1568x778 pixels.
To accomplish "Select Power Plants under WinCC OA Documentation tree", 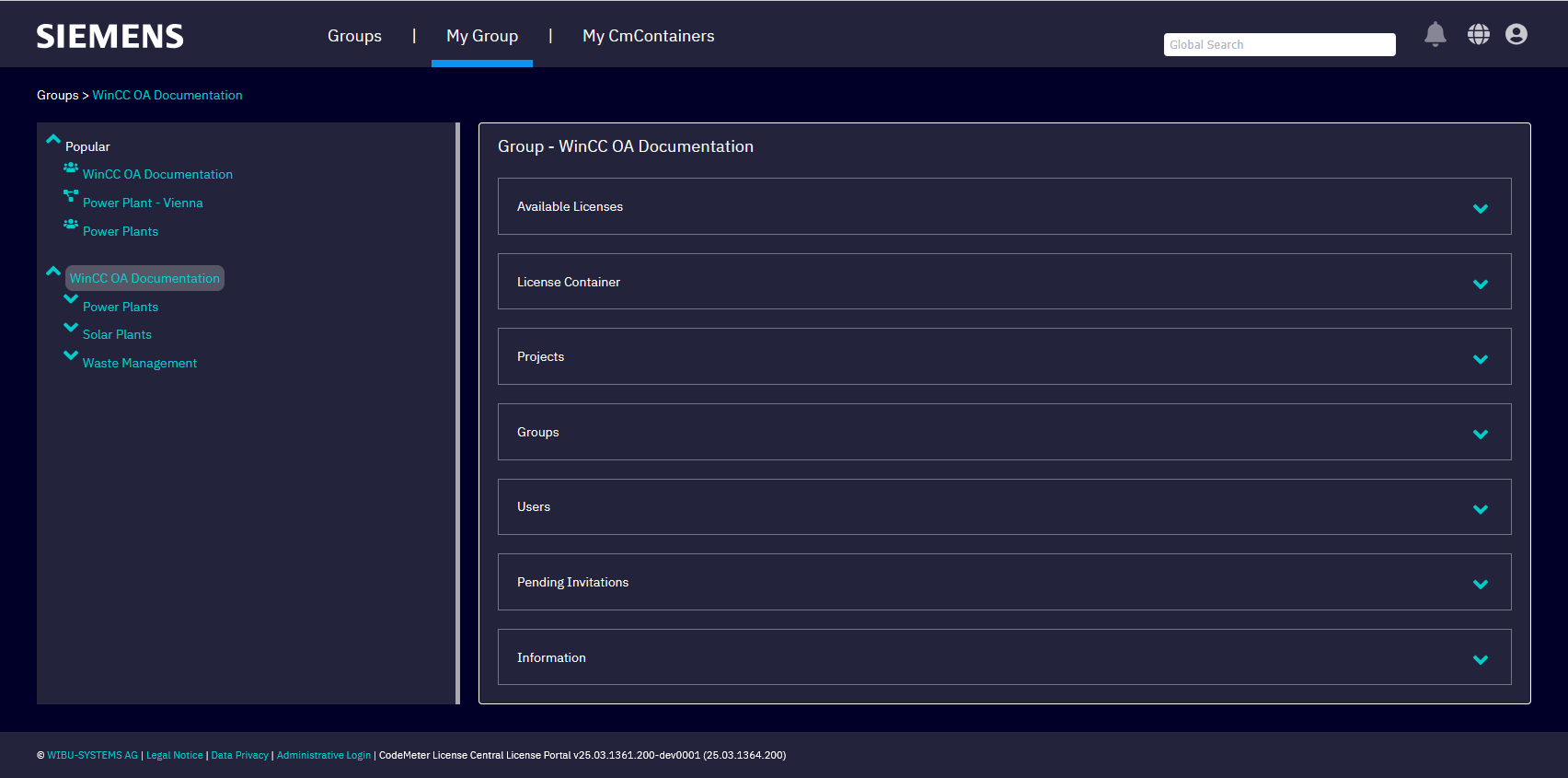I will pyautogui.click(x=121, y=307).
